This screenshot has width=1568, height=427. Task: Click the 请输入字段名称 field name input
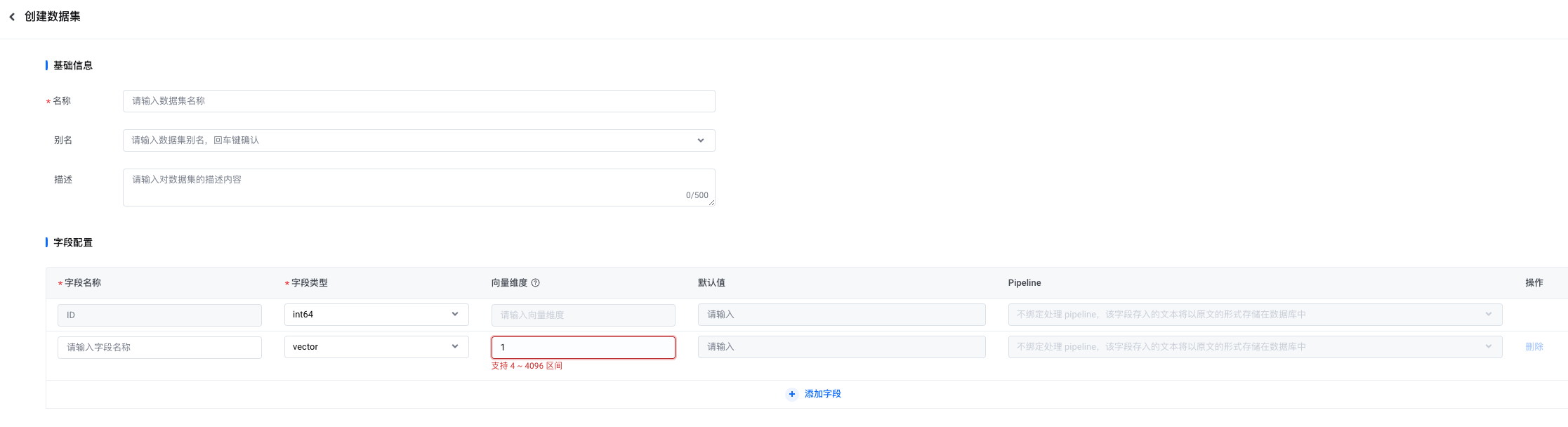(x=159, y=348)
